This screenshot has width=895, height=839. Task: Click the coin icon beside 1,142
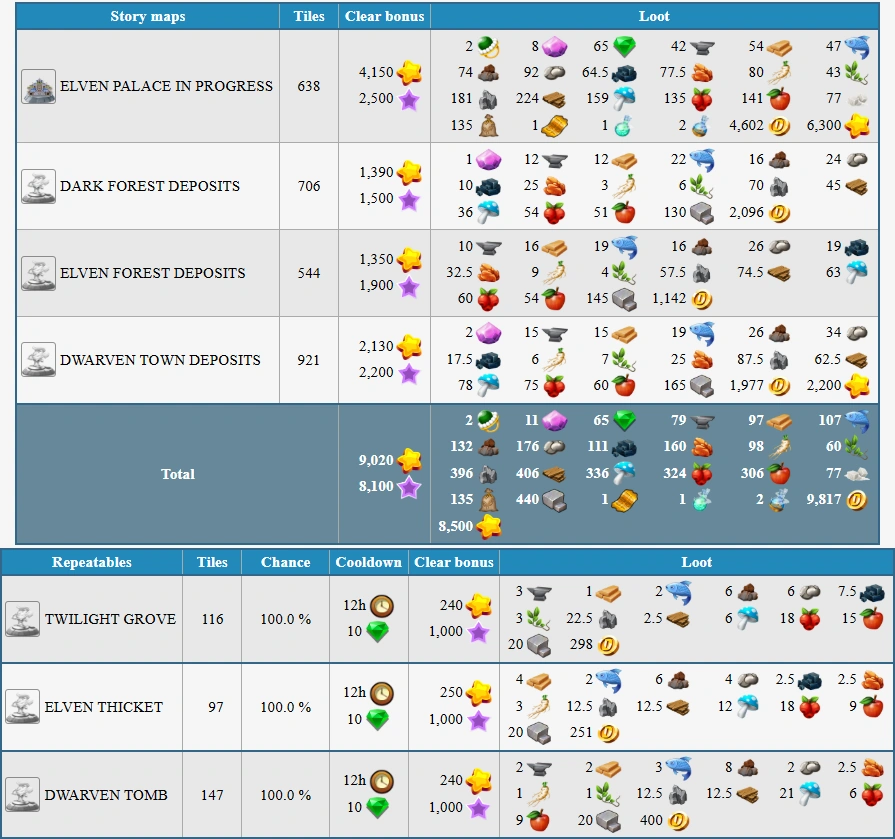click(x=702, y=299)
